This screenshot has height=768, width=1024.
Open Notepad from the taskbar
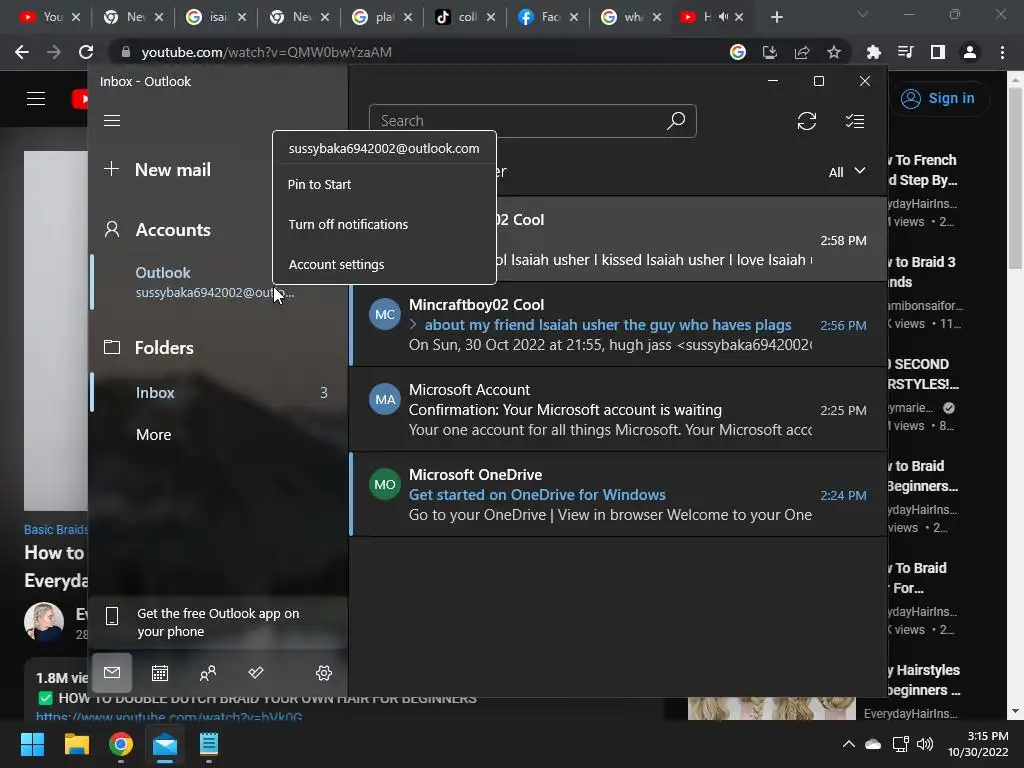coord(209,744)
